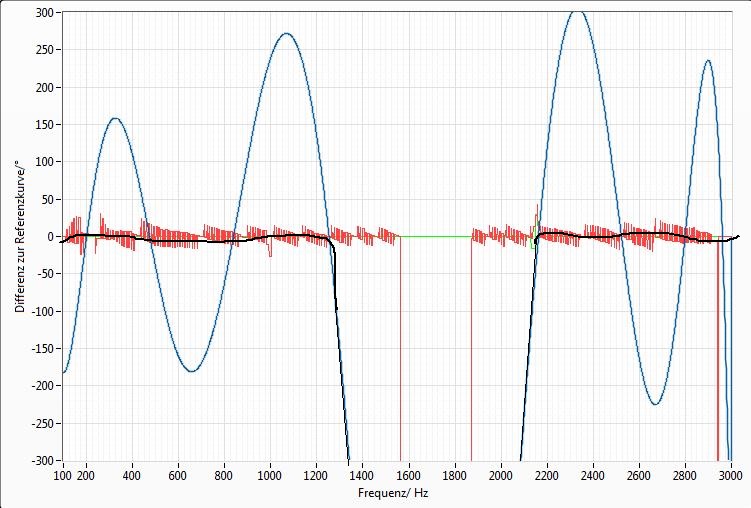Click the 2800 frequency axis label
Image resolution: width=751 pixels, height=508 pixels.
point(685,476)
